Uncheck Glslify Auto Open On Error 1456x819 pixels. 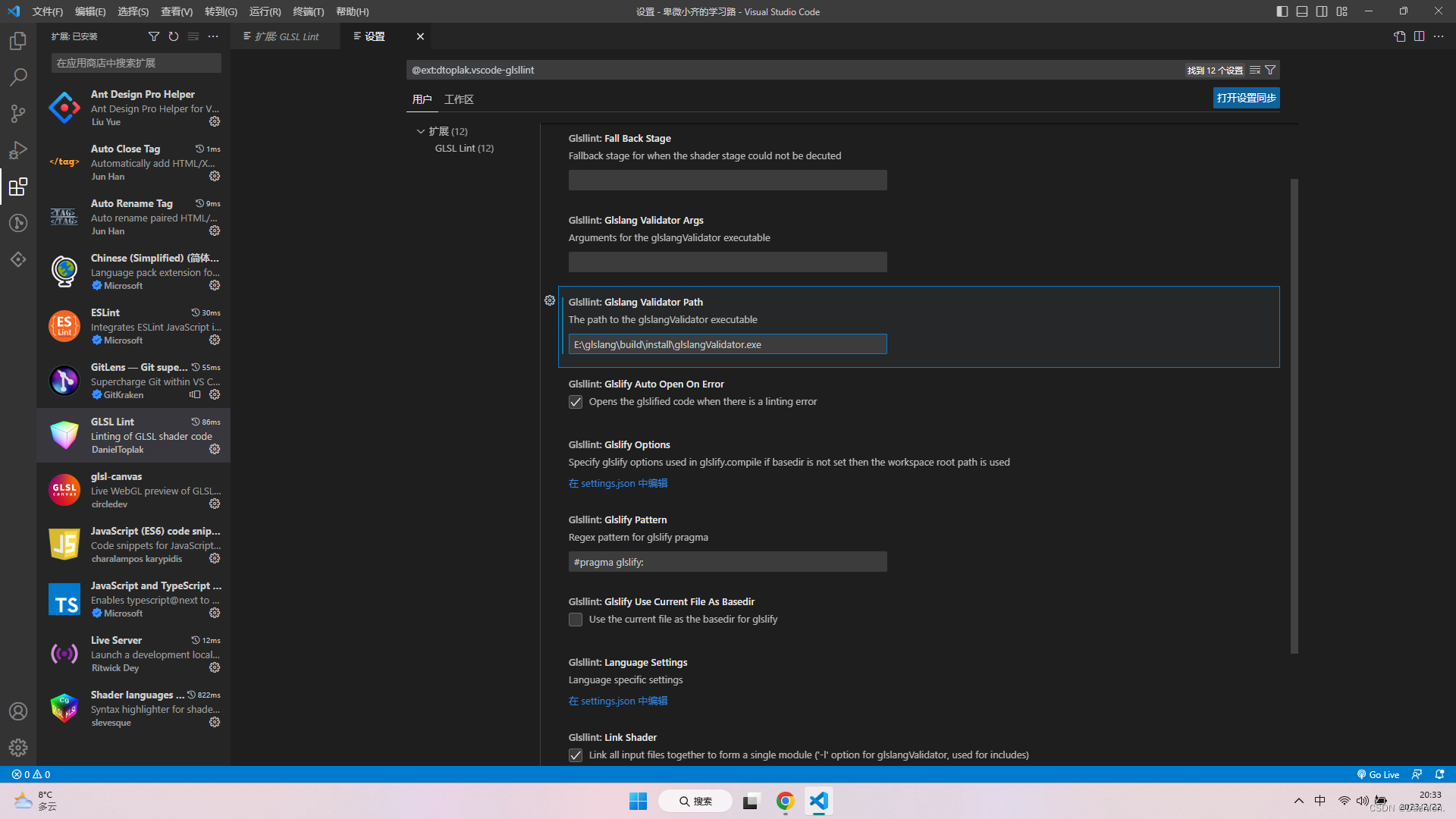tap(576, 402)
